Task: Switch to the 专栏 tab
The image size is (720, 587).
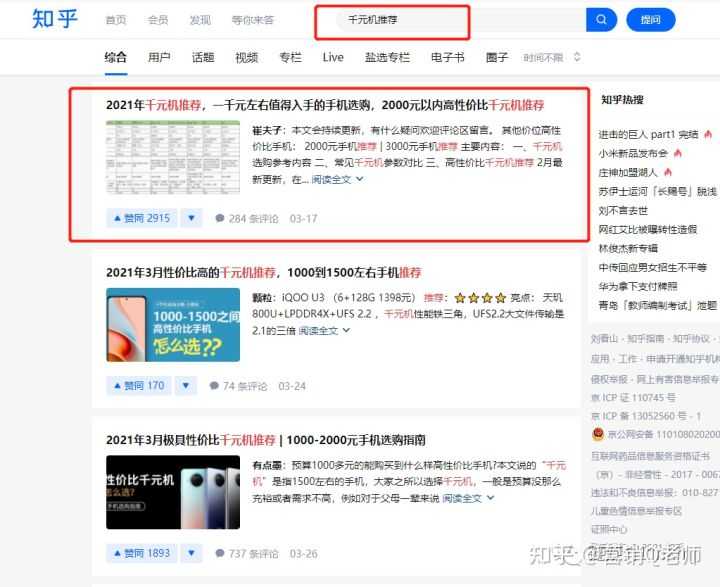Action: pos(291,57)
